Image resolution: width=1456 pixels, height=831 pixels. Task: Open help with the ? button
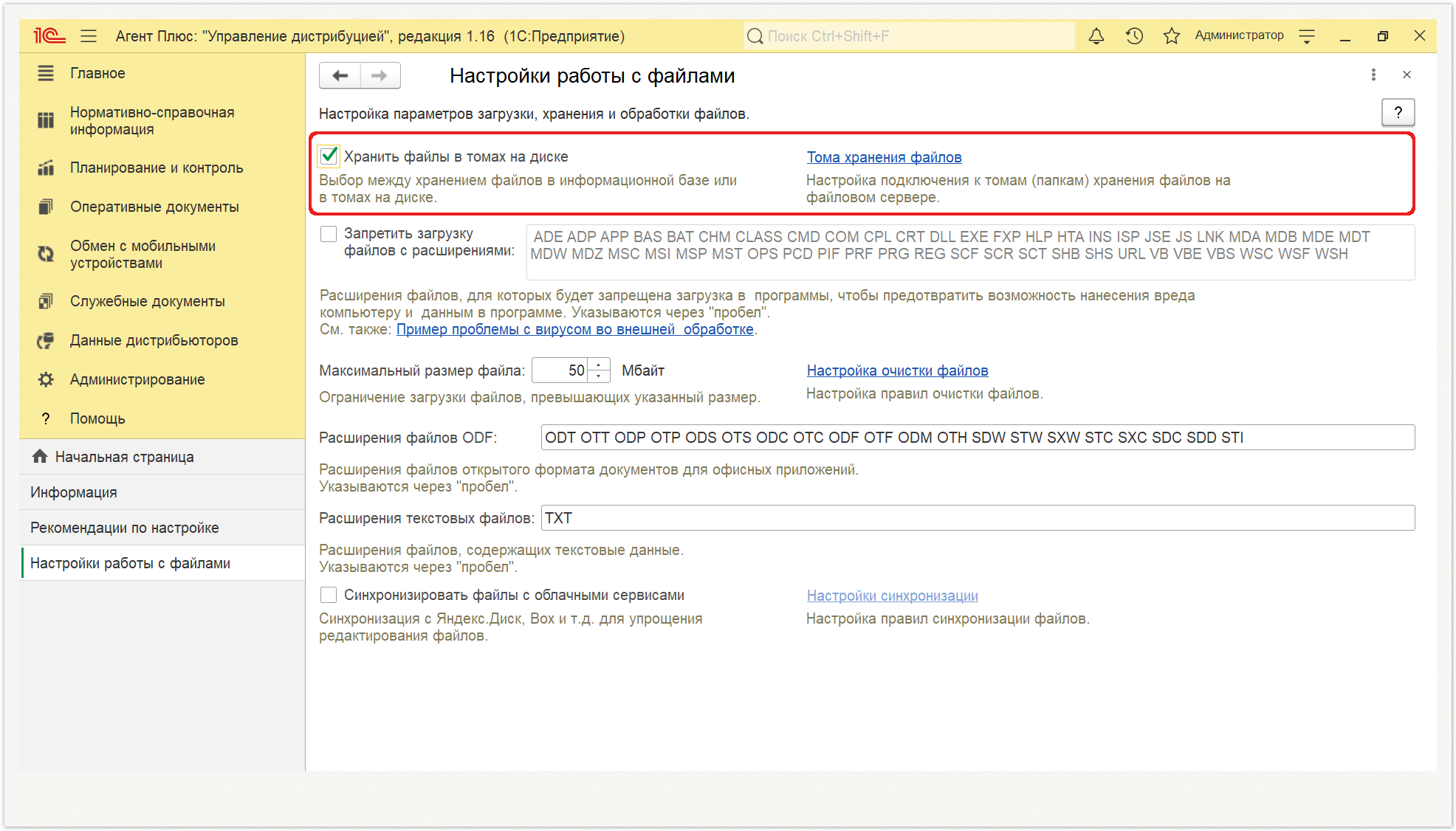(1398, 112)
